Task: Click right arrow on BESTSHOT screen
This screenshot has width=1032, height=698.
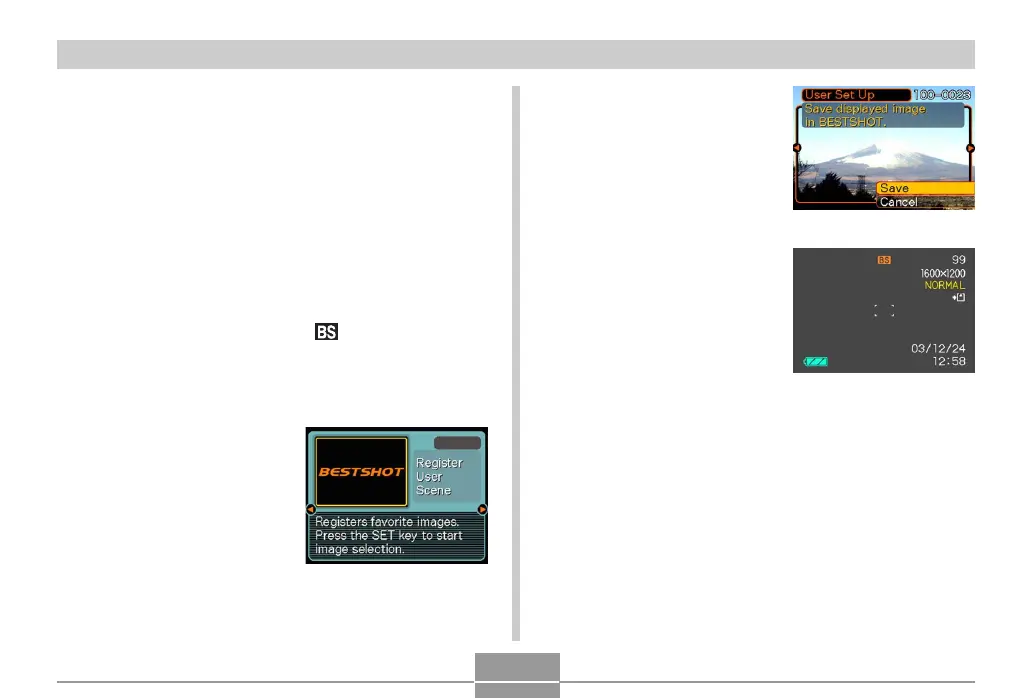Action: click(482, 509)
